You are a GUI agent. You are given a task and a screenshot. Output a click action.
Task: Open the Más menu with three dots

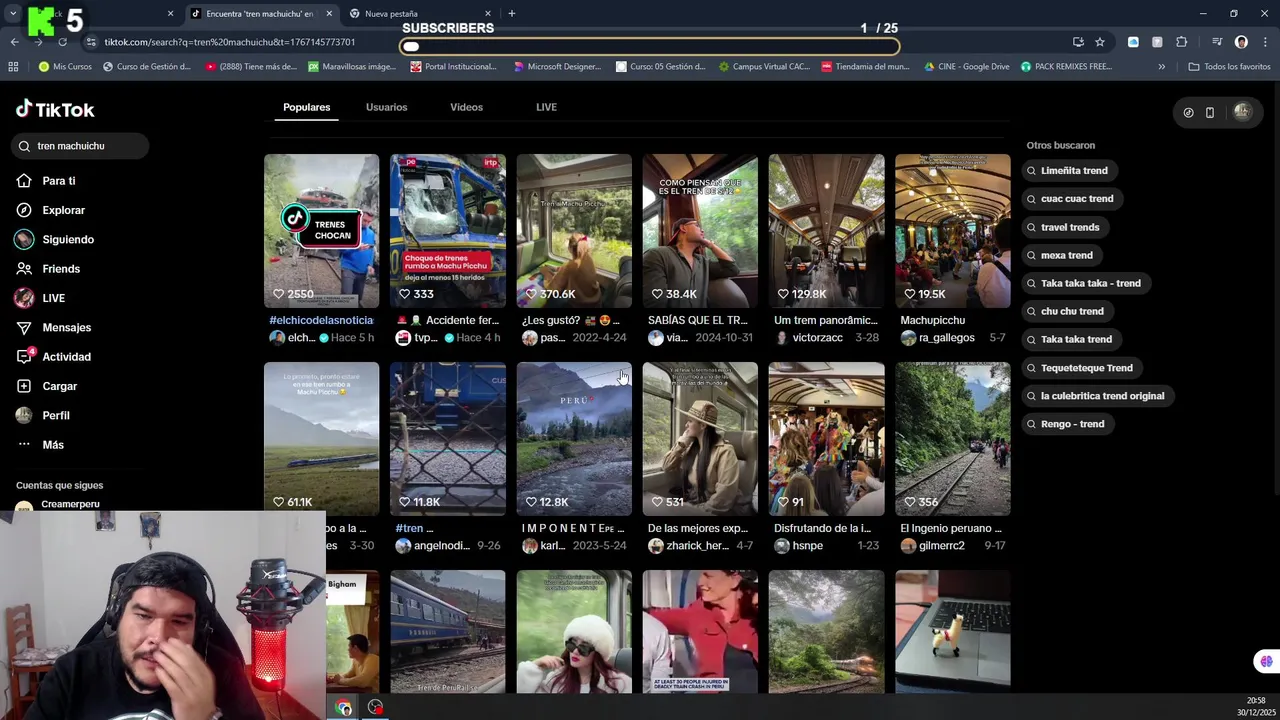[x=40, y=445]
